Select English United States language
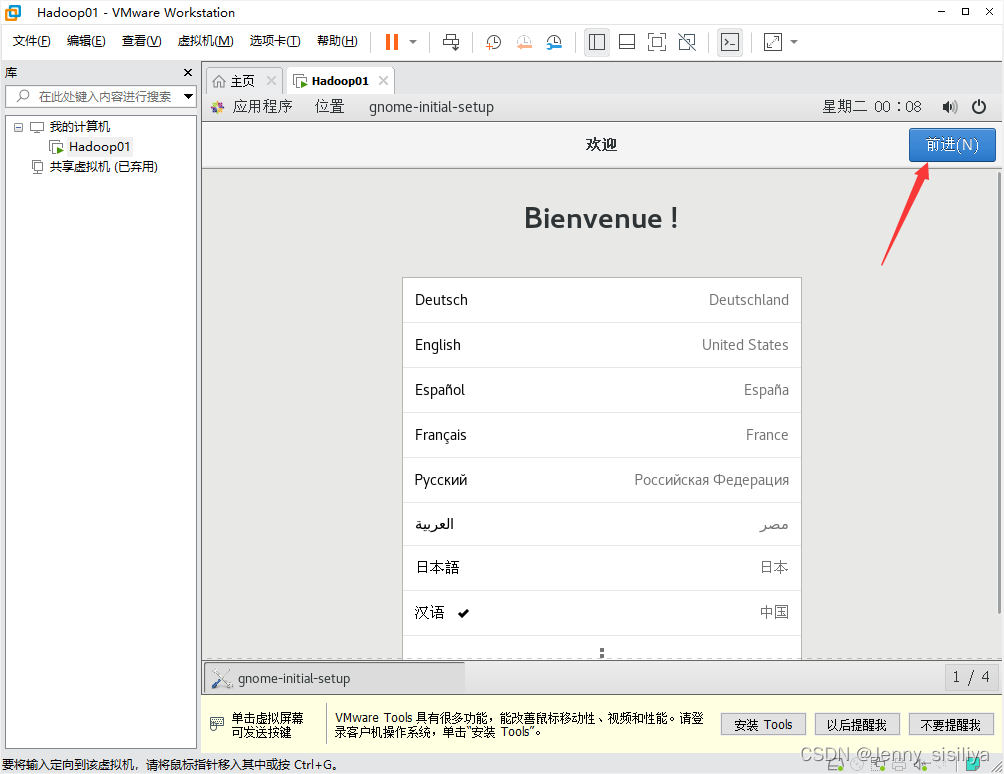The width and height of the screenshot is (1004, 774). tap(602, 345)
